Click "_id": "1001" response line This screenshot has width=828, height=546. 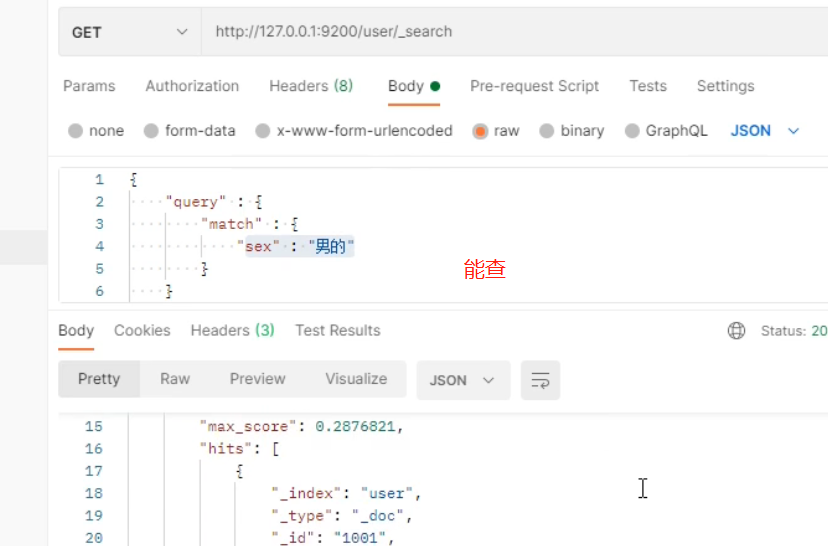(x=333, y=538)
